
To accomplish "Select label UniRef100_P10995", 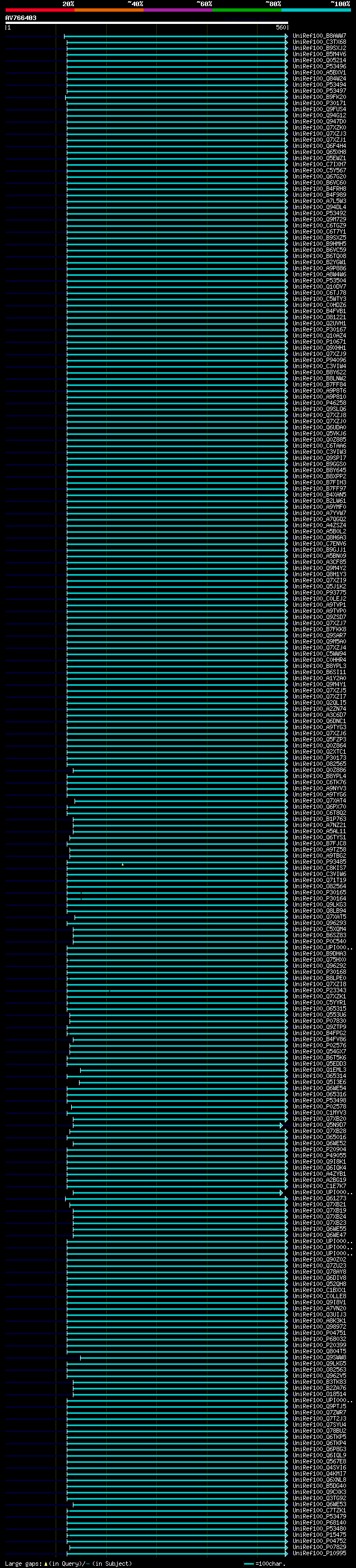I will 319,1553.
